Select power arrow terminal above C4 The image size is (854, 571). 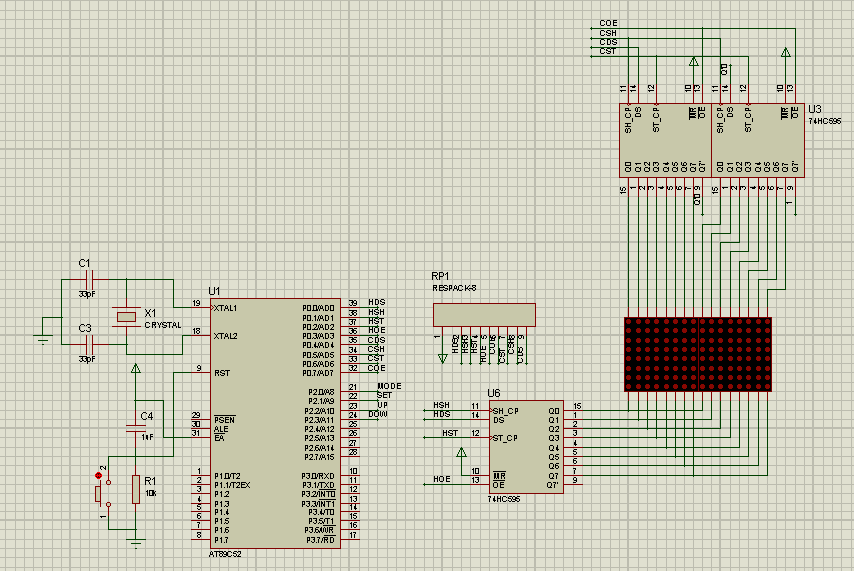pos(136,369)
